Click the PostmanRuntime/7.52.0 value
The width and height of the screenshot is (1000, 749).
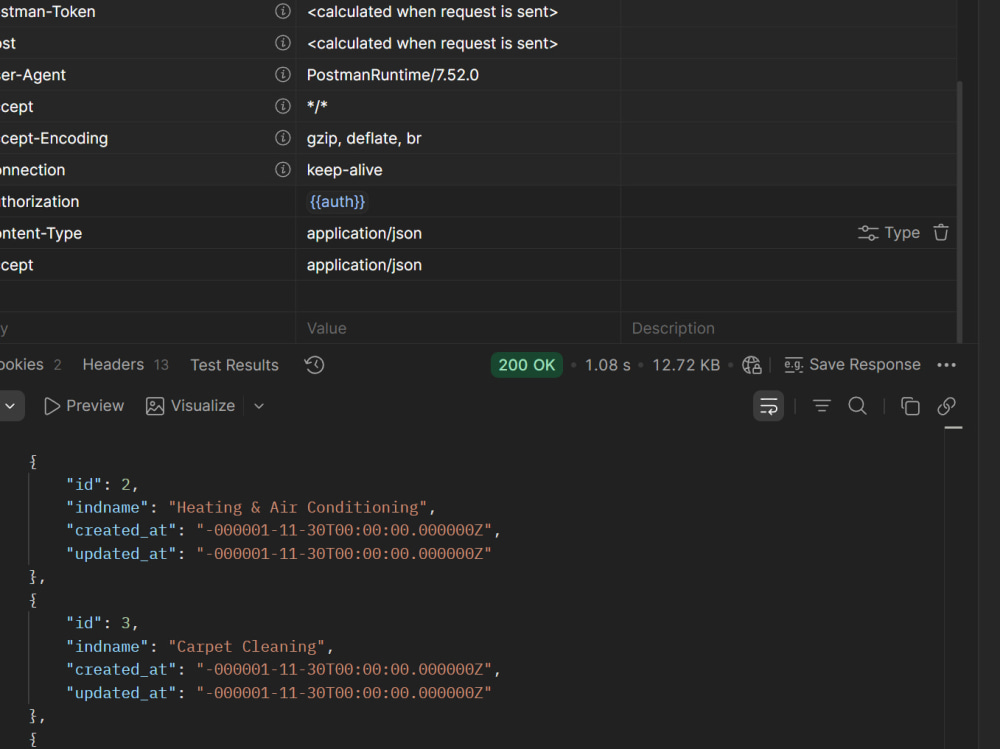click(x=393, y=75)
